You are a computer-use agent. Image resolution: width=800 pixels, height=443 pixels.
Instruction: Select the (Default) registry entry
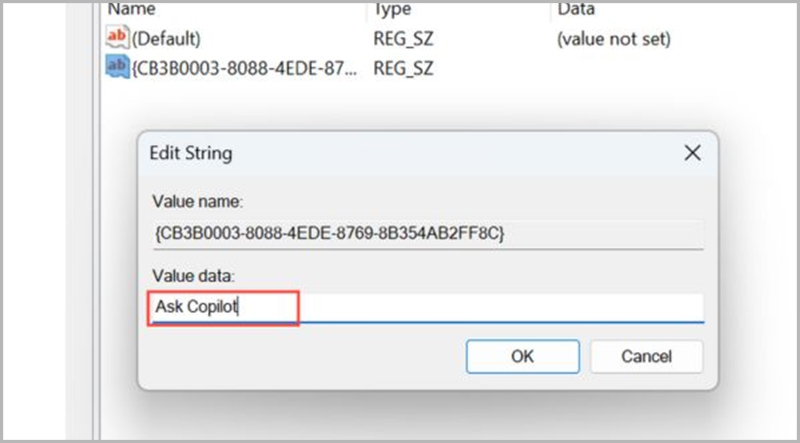point(166,39)
